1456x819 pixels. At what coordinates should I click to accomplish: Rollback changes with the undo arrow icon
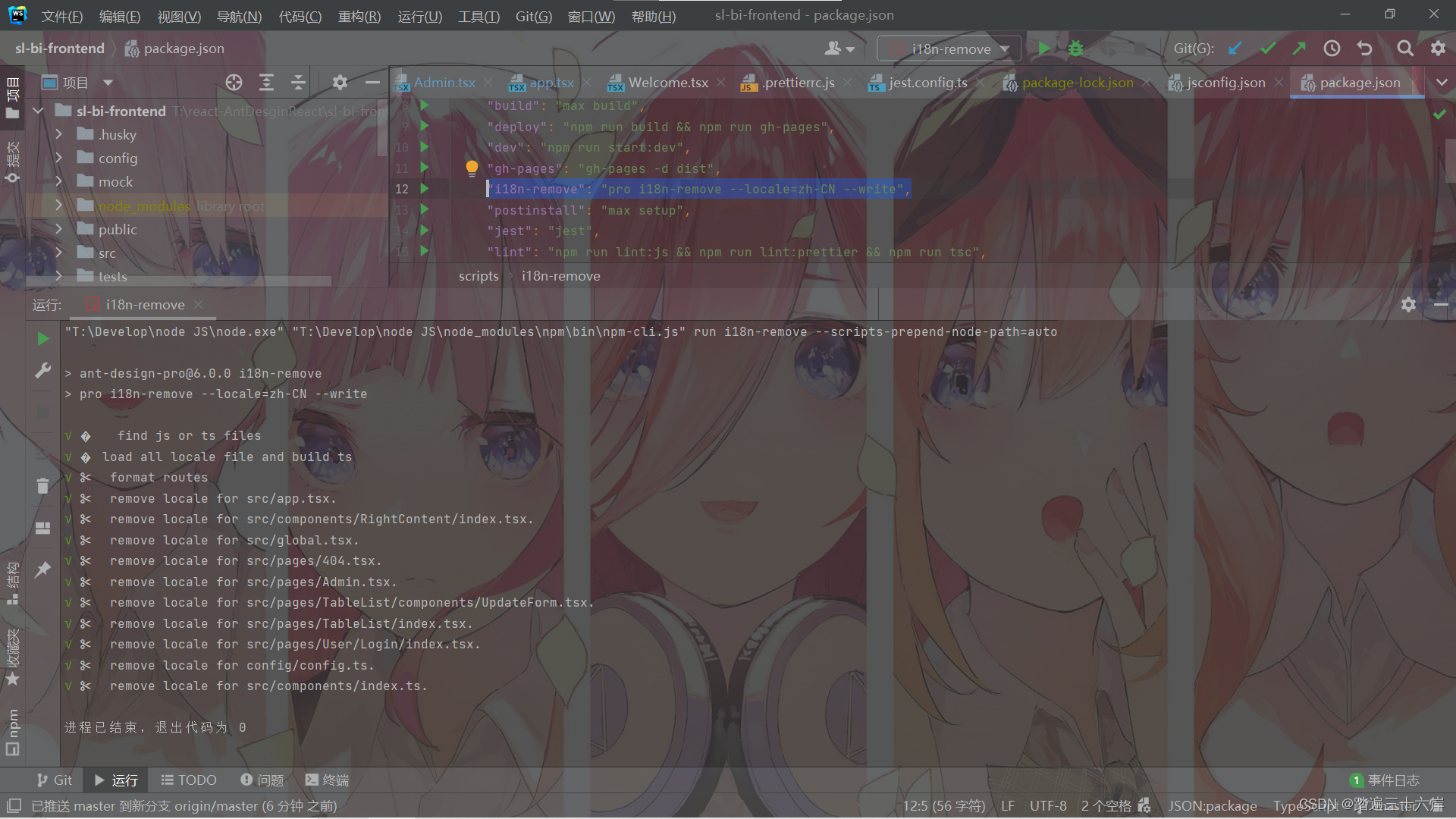[x=1365, y=49]
